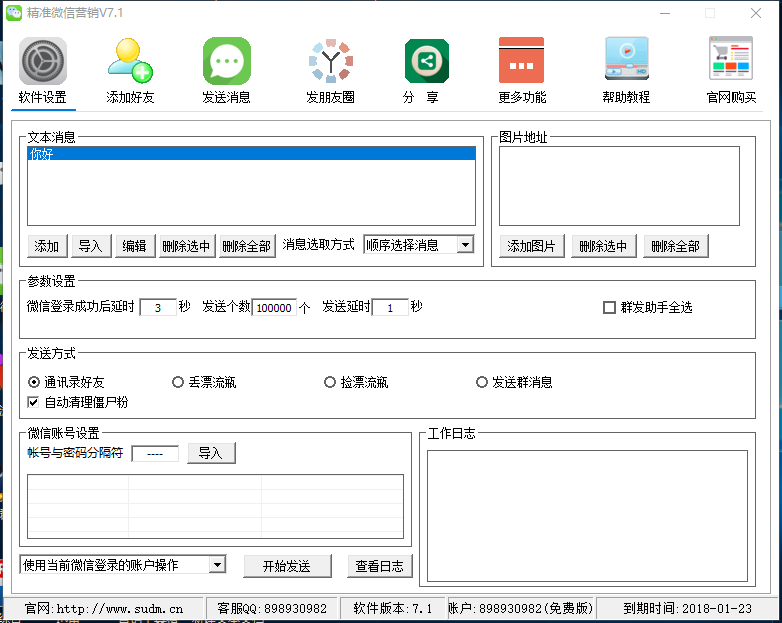Click the 图片地址 list box
Screen dimensions: 782x623
(619, 186)
